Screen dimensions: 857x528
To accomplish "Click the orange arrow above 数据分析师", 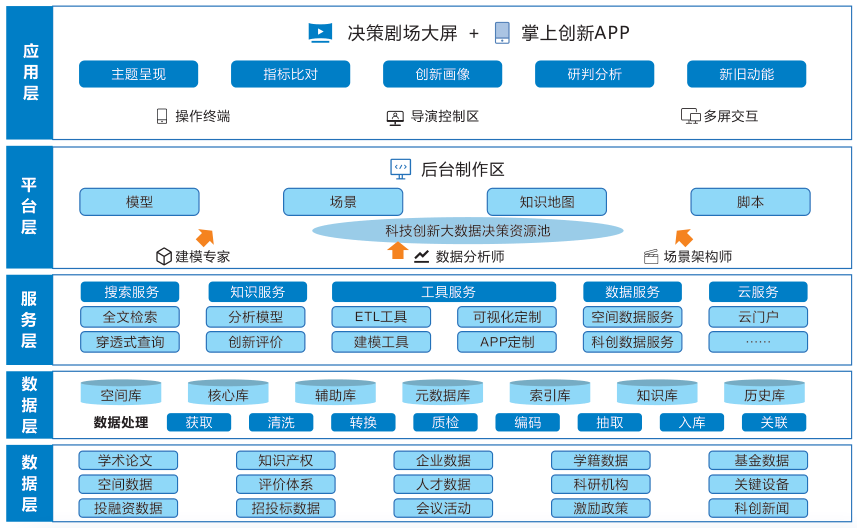I will (x=398, y=250).
